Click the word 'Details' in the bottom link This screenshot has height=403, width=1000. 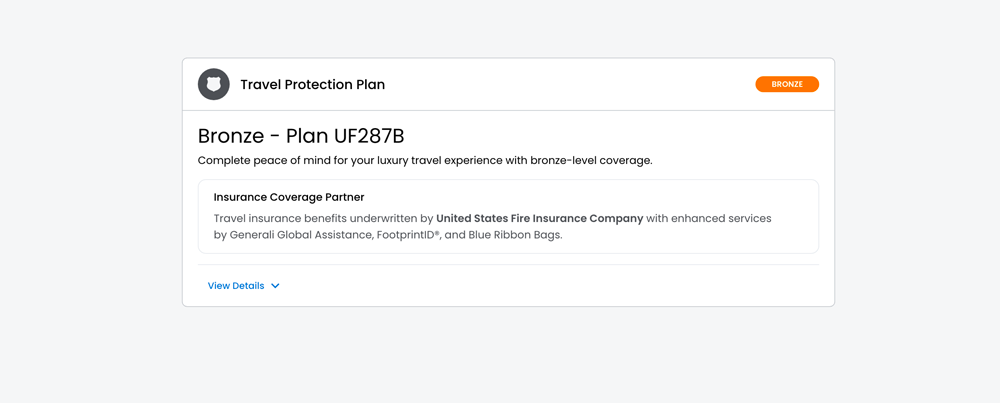(247, 286)
